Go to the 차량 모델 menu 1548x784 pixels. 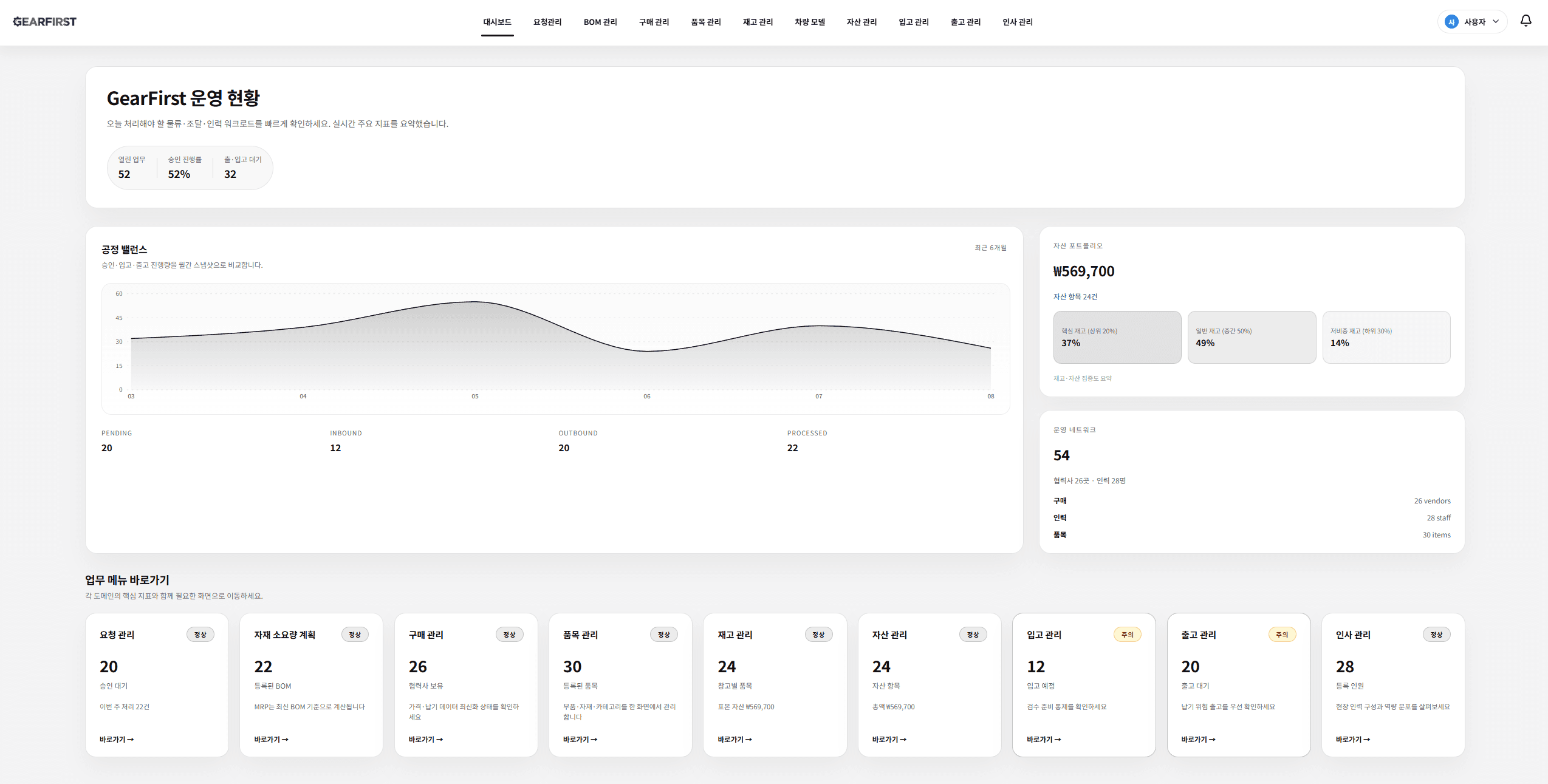click(809, 22)
